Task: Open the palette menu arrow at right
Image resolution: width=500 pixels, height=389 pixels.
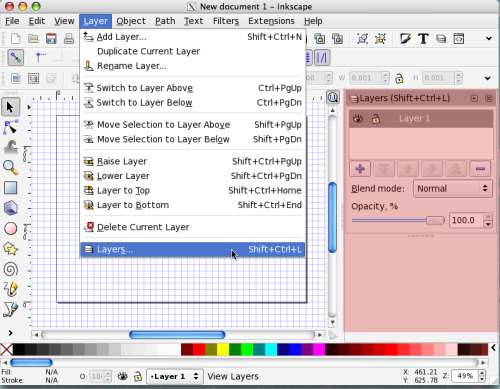Action: point(494,348)
